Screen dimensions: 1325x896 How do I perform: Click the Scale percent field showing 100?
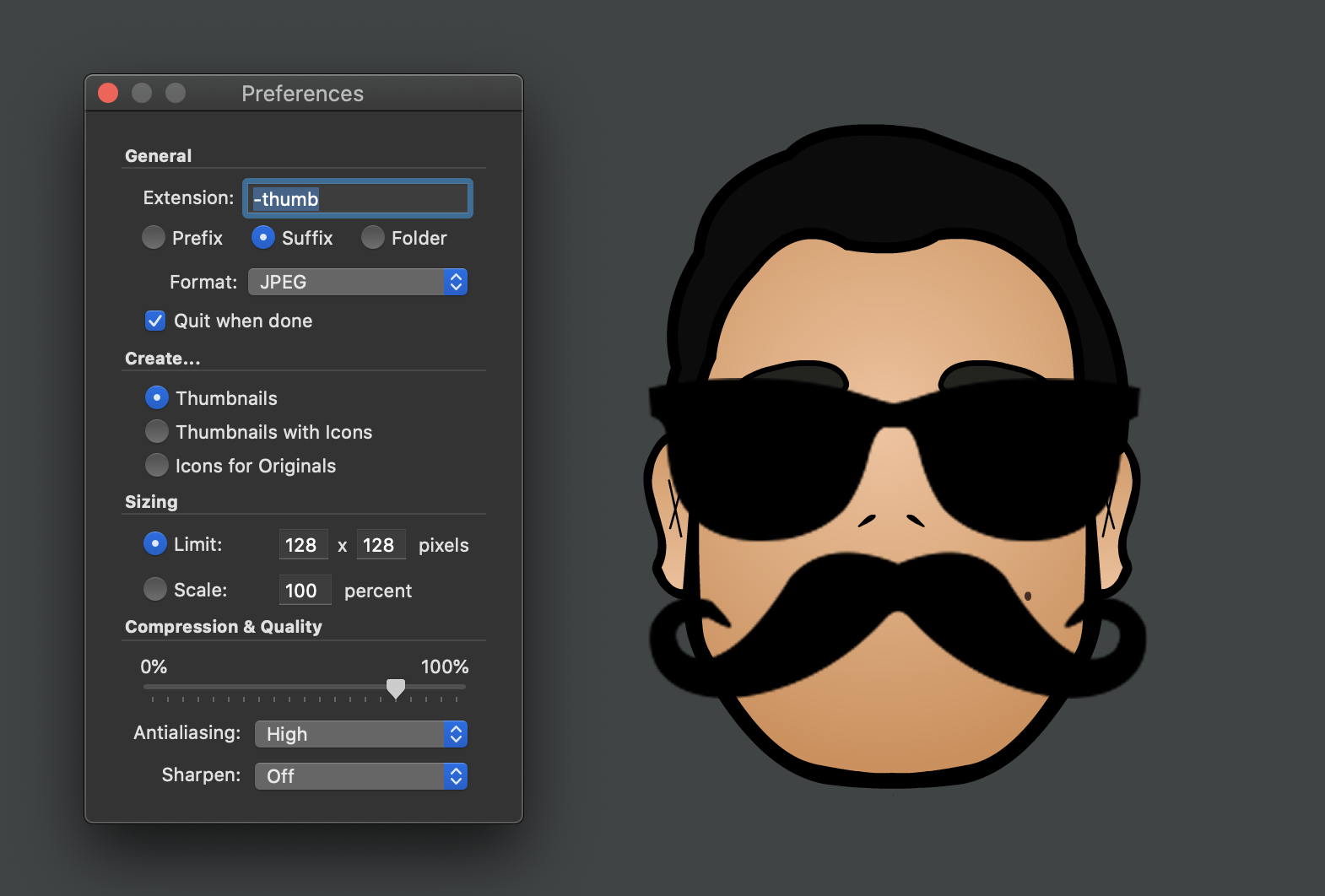pos(305,590)
